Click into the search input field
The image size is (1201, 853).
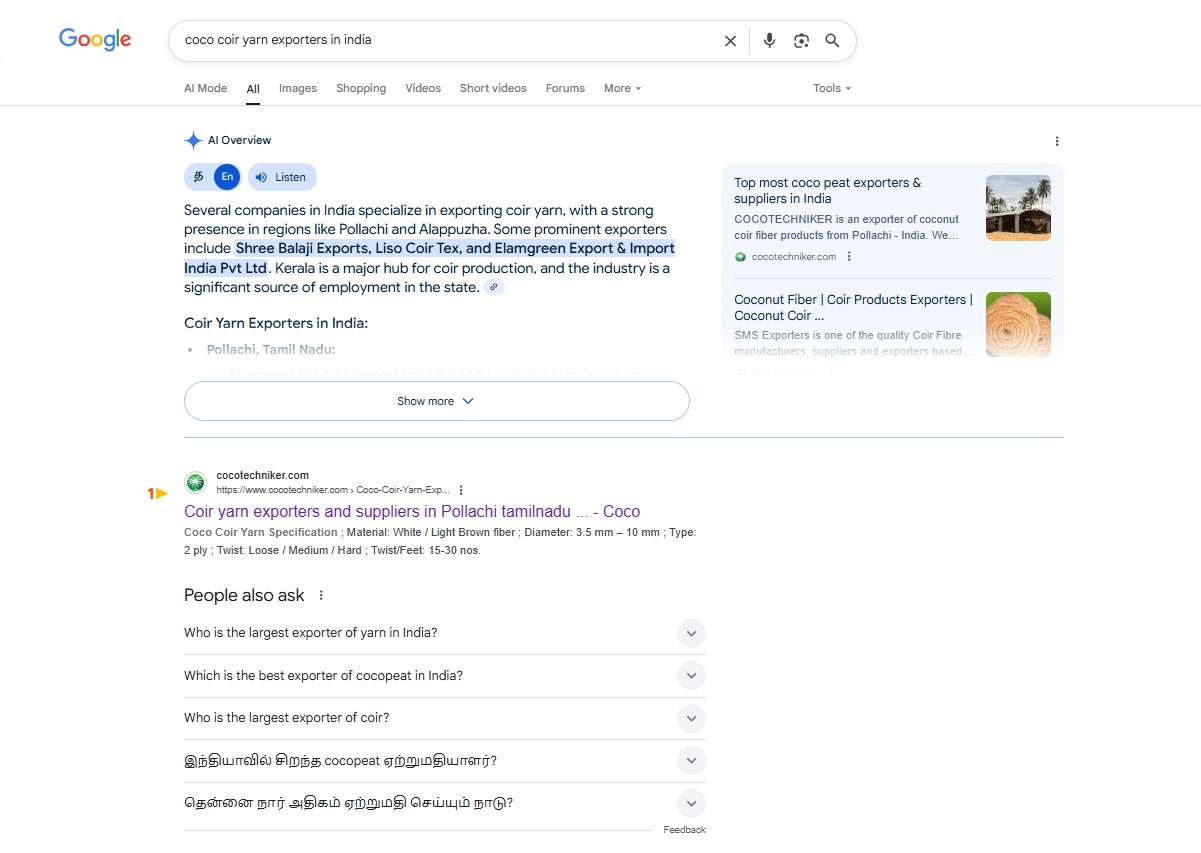440,41
